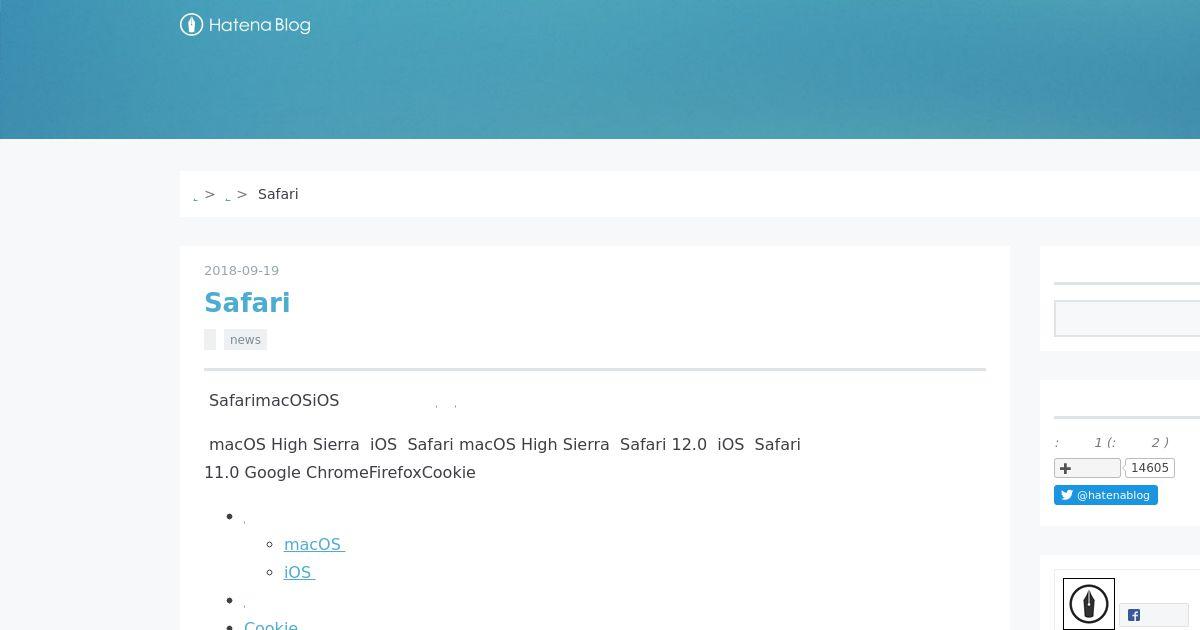1200x630 pixels.
Task: Click the second breadcrumb link before Safari
Action: coord(228,195)
